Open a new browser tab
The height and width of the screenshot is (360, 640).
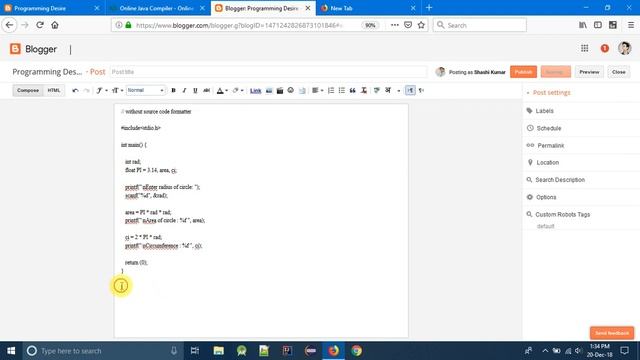[429, 8]
